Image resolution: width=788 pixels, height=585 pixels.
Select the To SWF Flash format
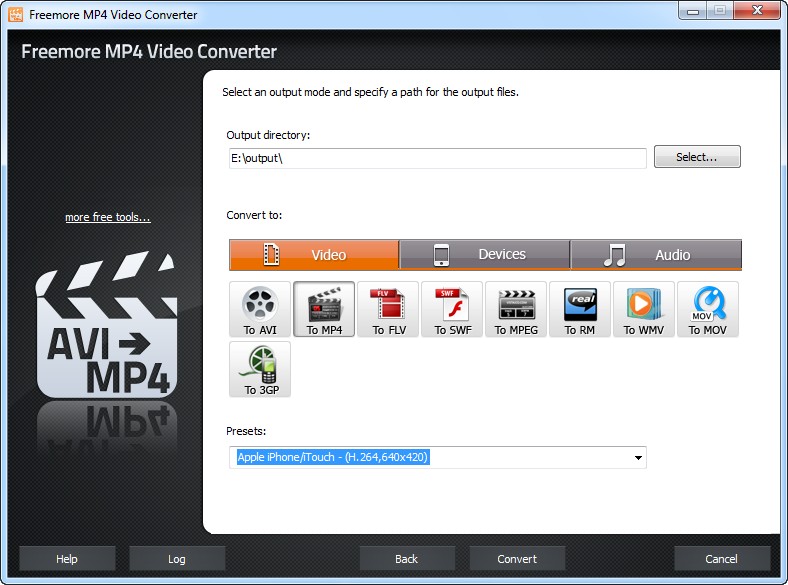click(x=452, y=309)
